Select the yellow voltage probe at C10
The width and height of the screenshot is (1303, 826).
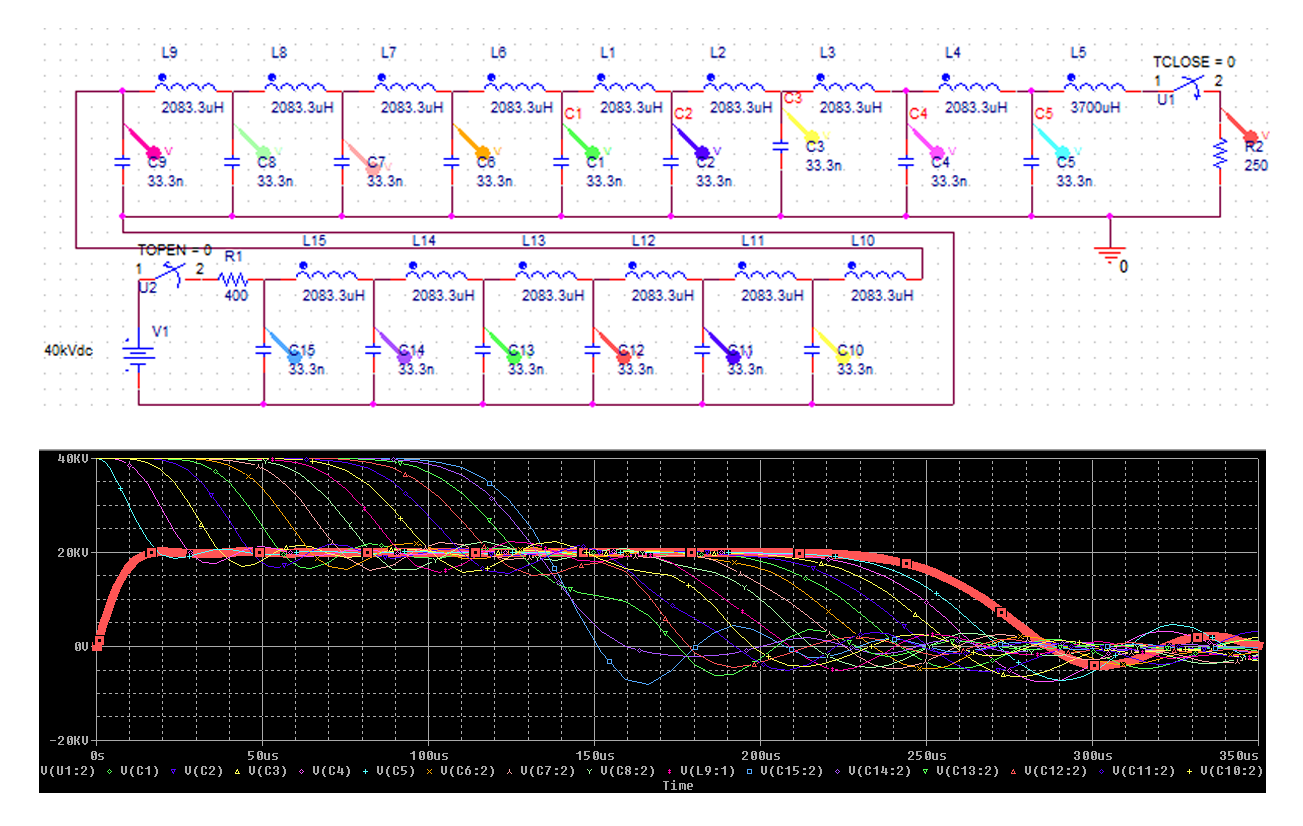831,344
